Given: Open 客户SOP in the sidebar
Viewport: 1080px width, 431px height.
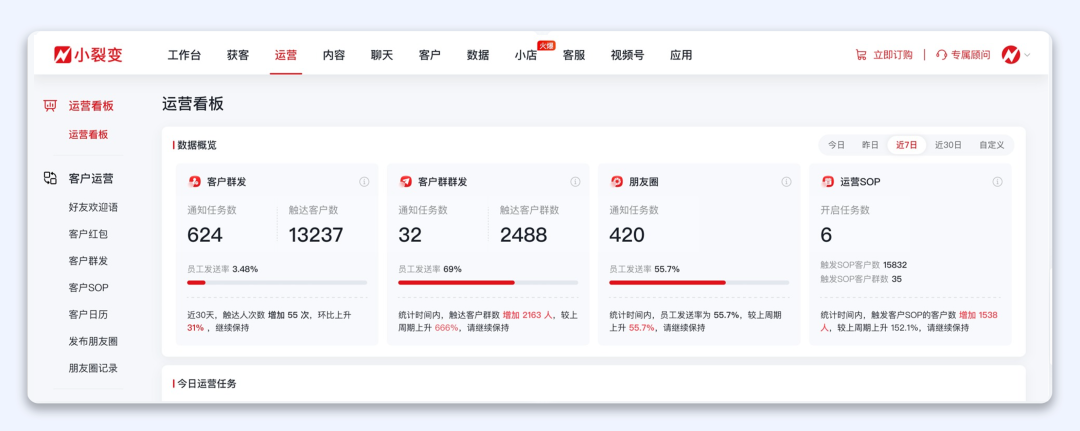Looking at the screenshot, I should pyautogui.click(x=88, y=287).
